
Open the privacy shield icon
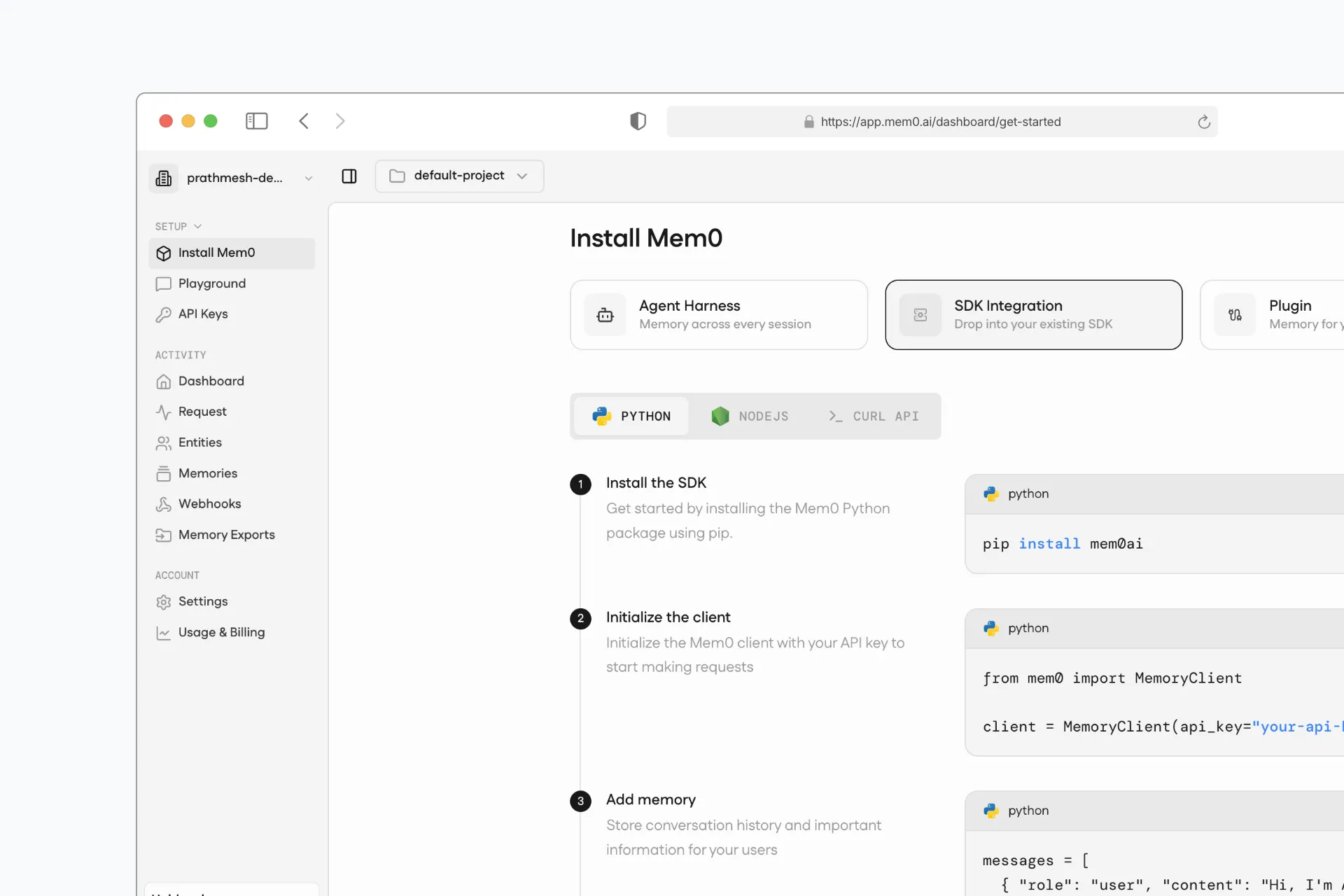click(x=638, y=121)
